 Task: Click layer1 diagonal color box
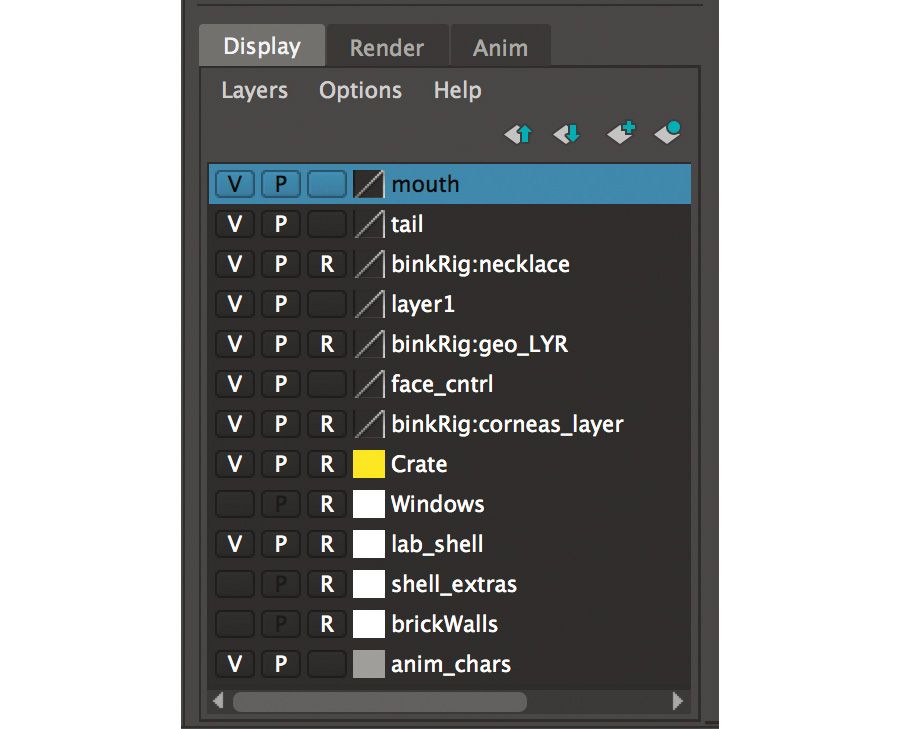tap(368, 304)
